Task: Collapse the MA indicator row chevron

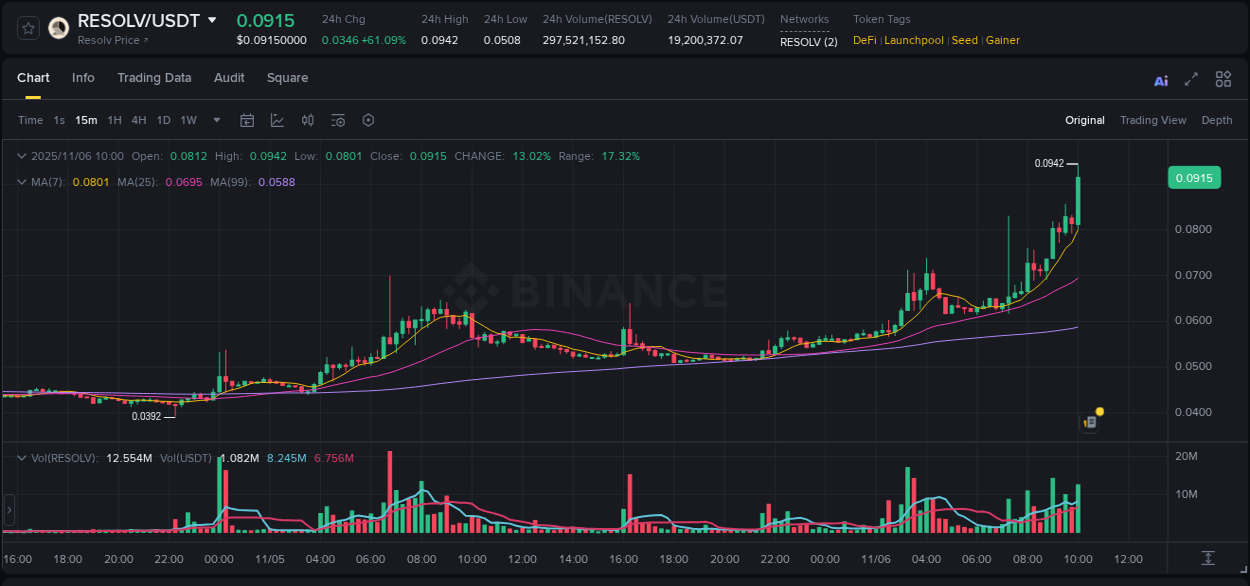Action: (x=21, y=182)
